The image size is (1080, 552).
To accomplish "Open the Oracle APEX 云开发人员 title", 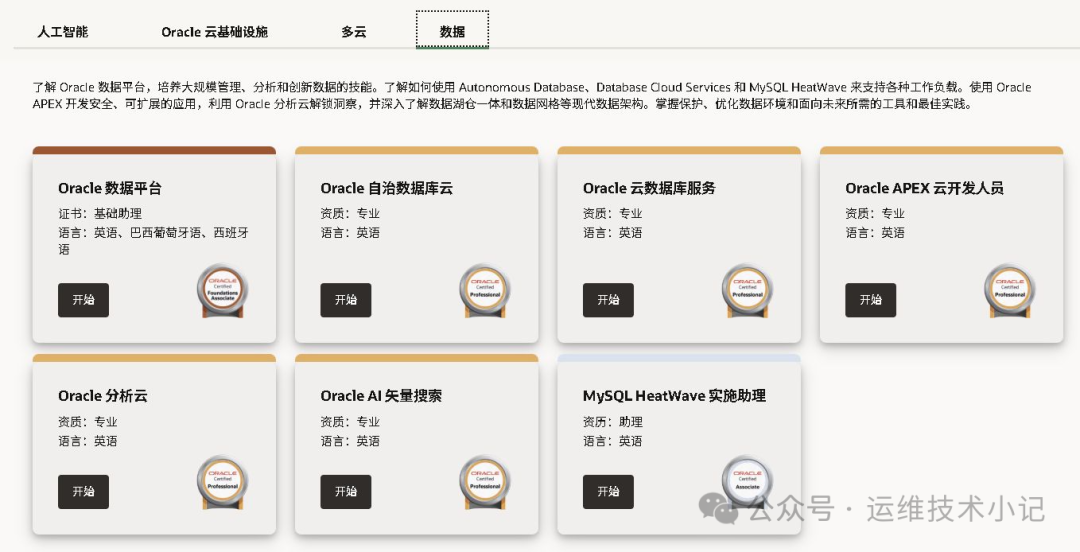I will tap(924, 188).
